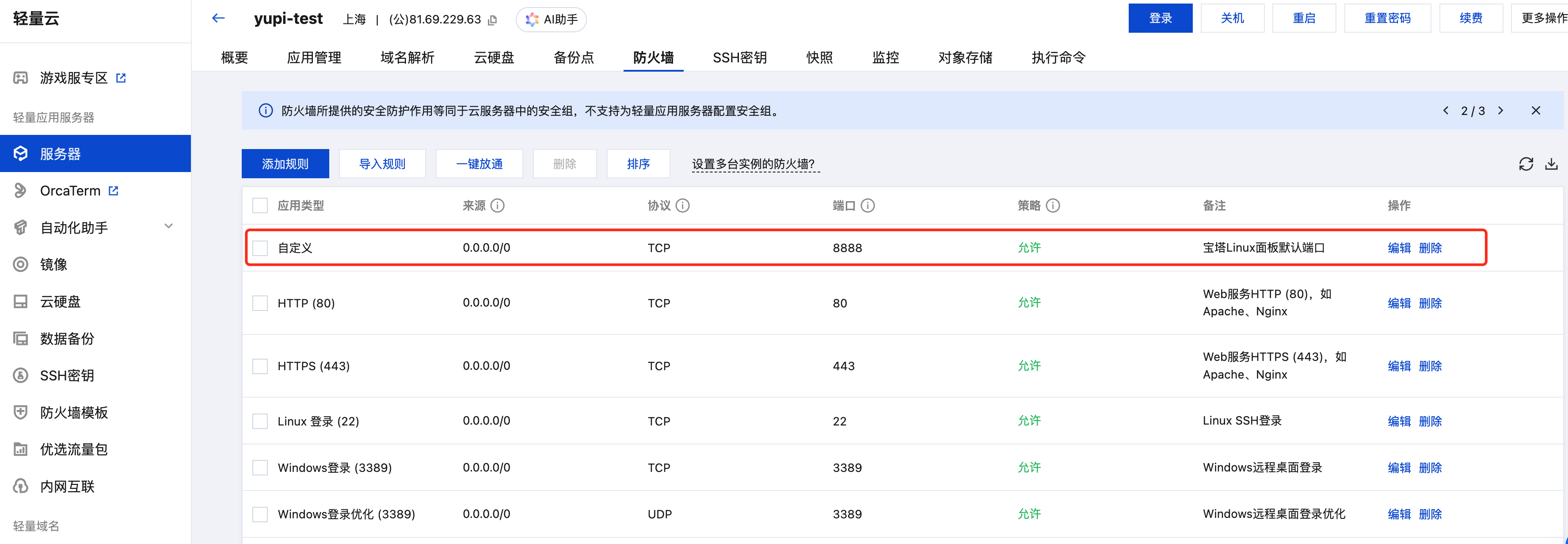Copy the public IP address icon

(492, 20)
